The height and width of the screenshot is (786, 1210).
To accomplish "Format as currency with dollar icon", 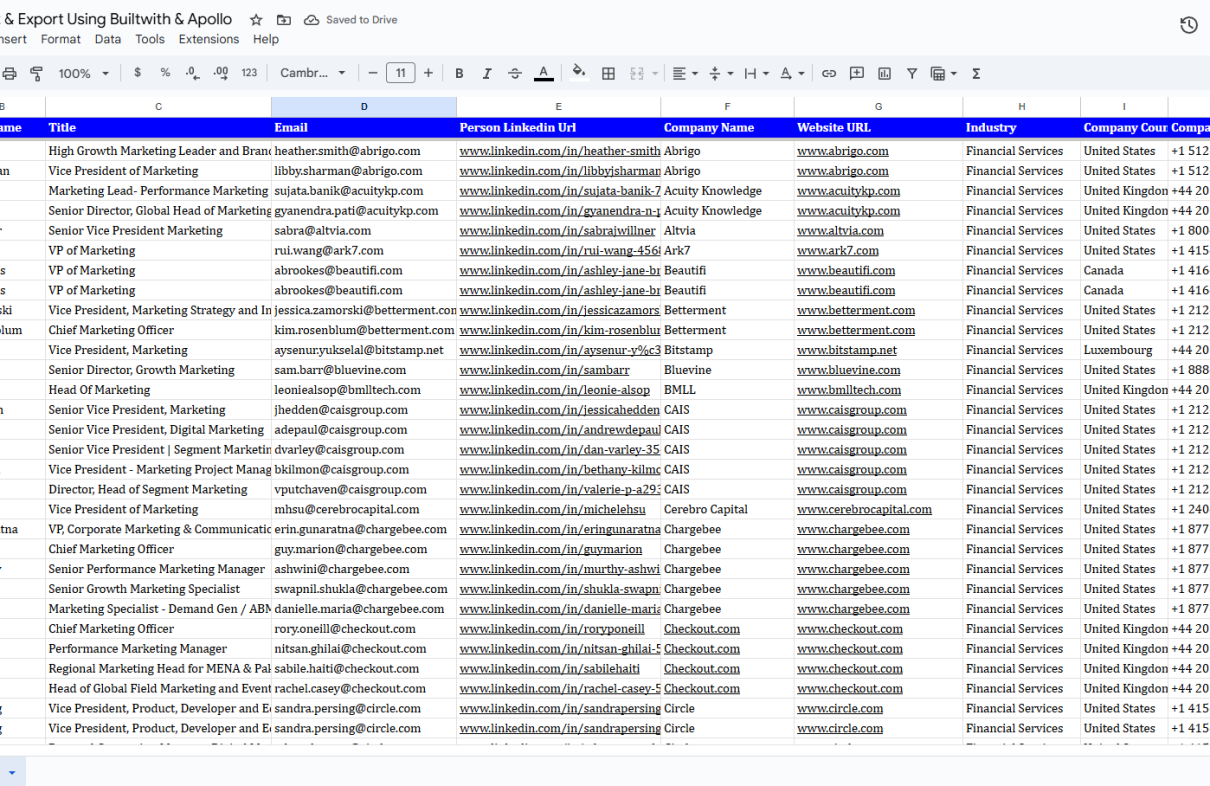I will [x=137, y=73].
